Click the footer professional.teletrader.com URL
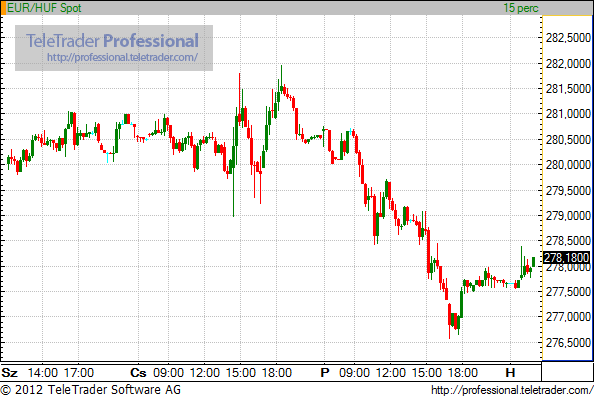Image resolution: width=594 pixels, height=399 pixels. (512, 390)
